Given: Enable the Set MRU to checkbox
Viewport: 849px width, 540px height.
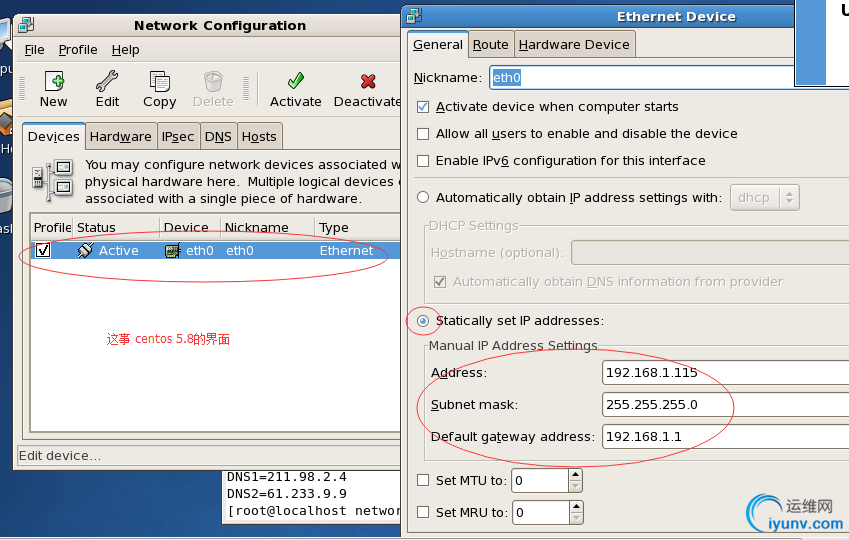Looking at the screenshot, I should tap(423, 512).
